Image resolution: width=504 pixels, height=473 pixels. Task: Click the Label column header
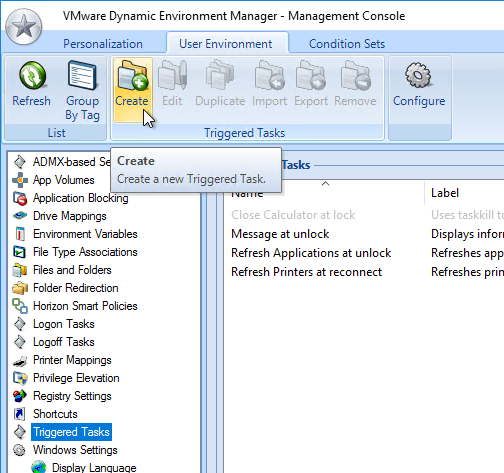(445, 193)
